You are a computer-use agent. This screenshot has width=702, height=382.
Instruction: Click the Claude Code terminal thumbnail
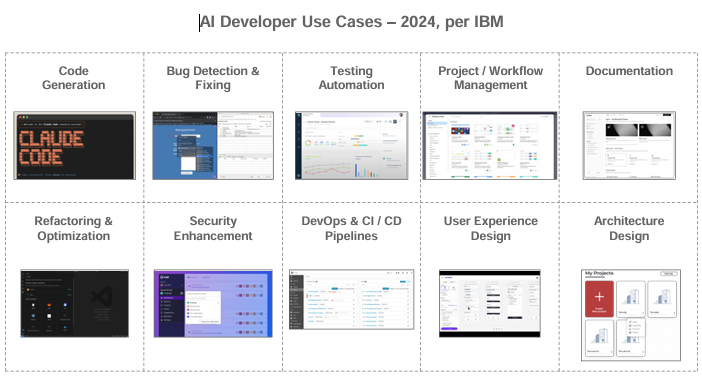(x=74, y=146)
